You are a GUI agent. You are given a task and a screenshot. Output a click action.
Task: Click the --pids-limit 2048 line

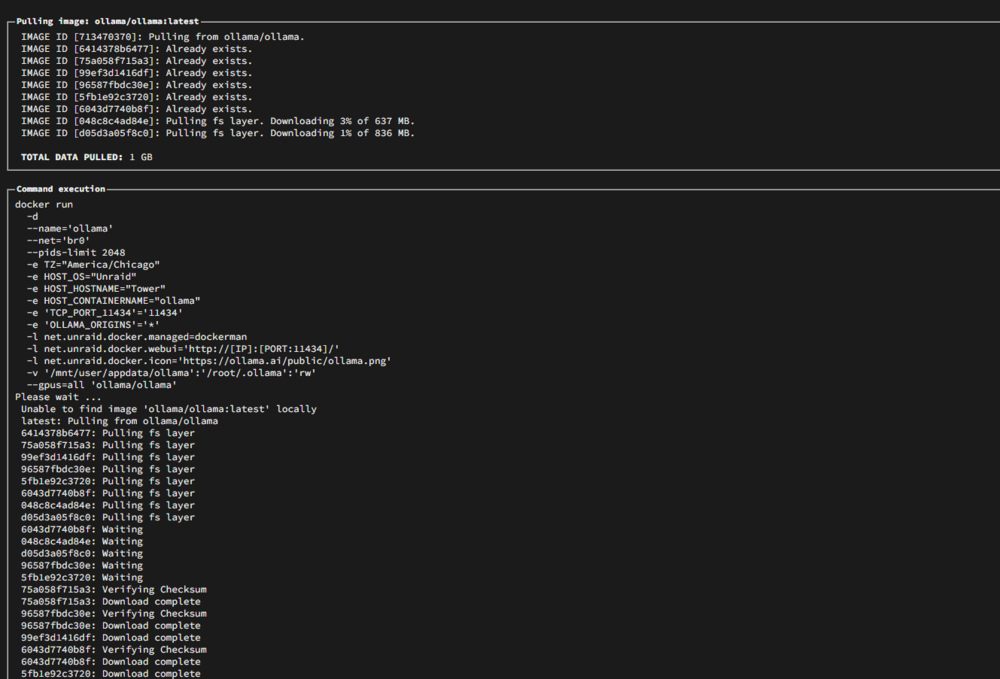[76, 252]
